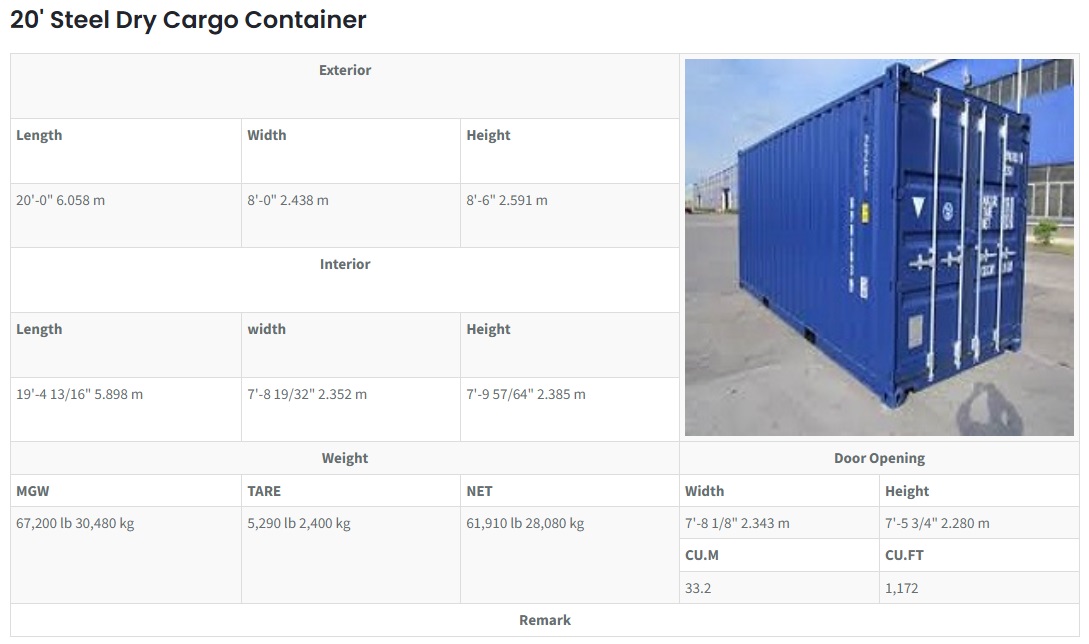Select the Interior section header
Image resolution: width=1089 pixels, height=644 pixels.
[x=344, y=264]
